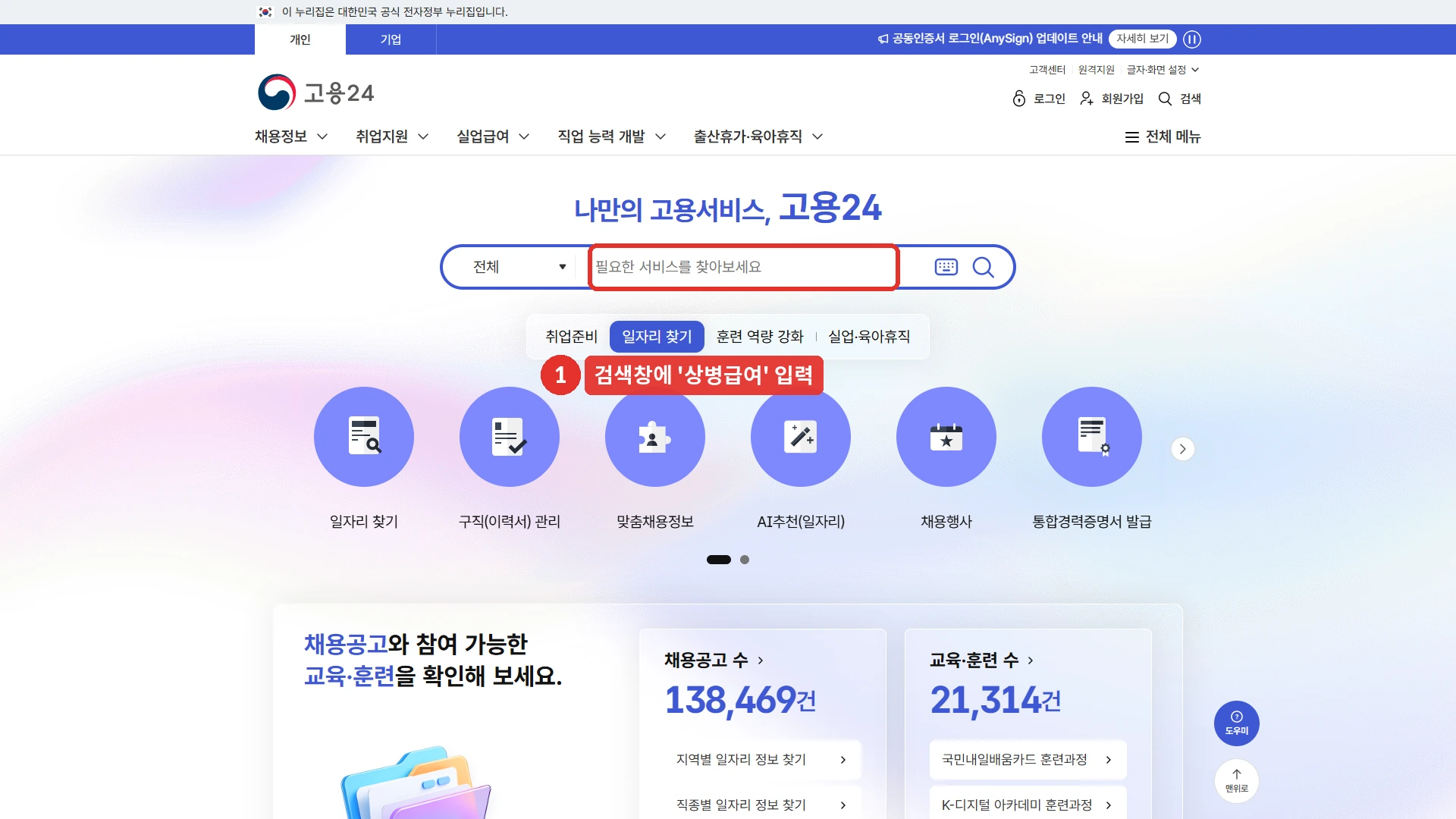Open the 통합경력증명서 발급 icon

click(1092, 437)
